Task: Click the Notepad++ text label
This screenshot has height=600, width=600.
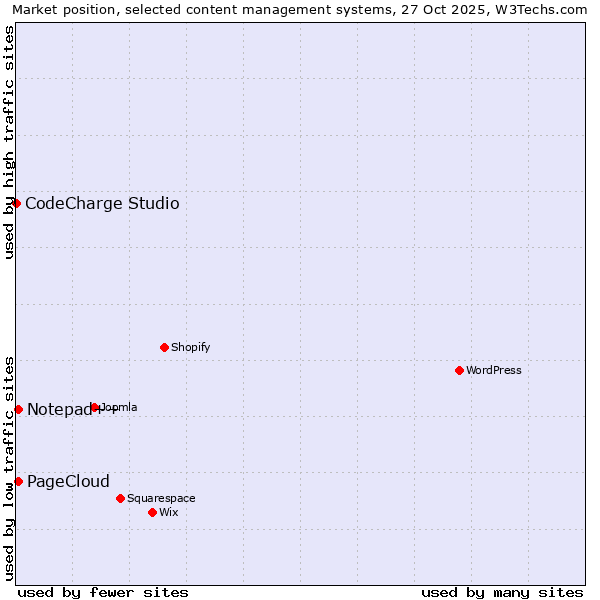Action: point(60,410)
